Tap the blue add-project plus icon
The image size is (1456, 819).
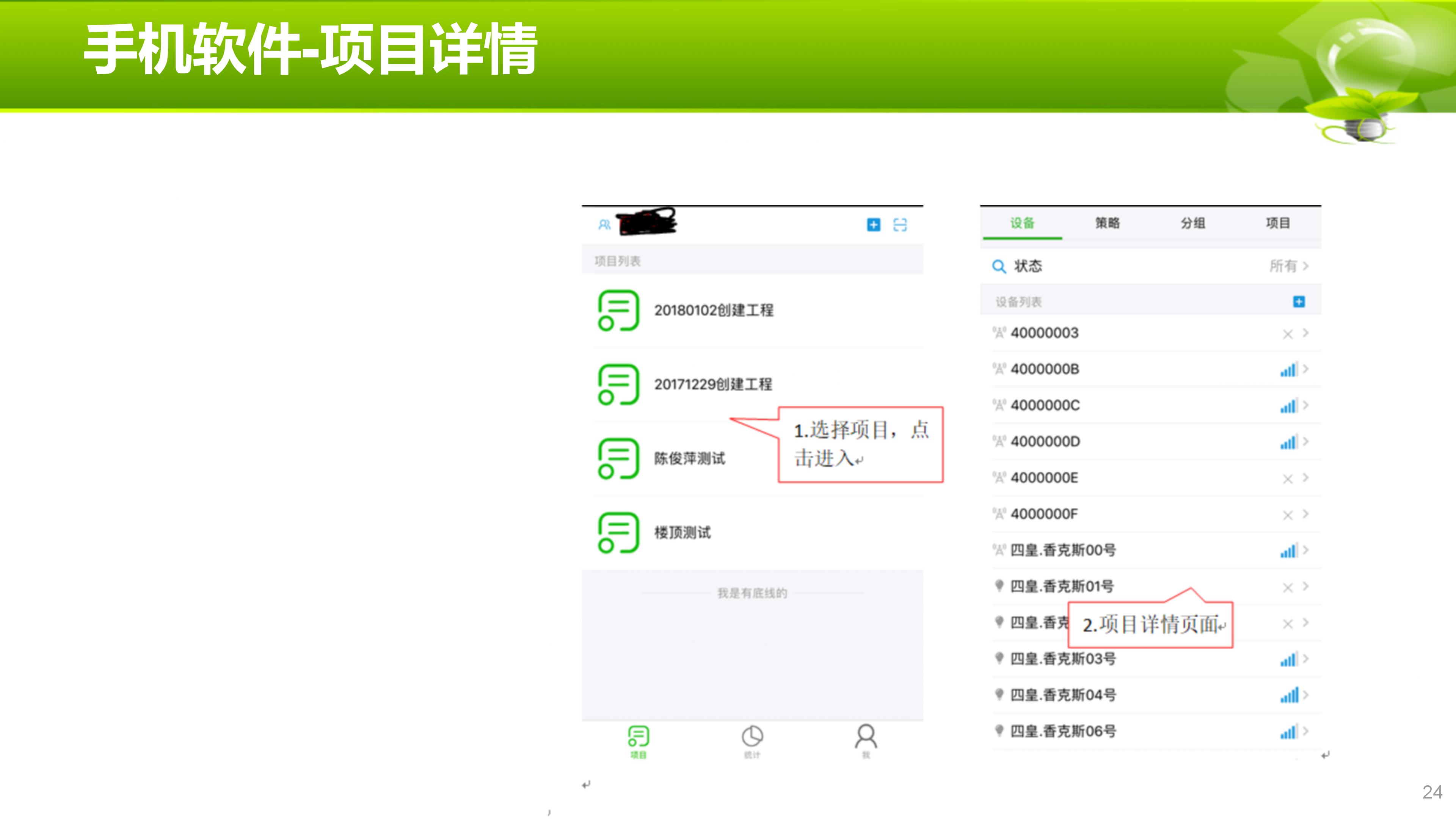(x=873, y=225)
